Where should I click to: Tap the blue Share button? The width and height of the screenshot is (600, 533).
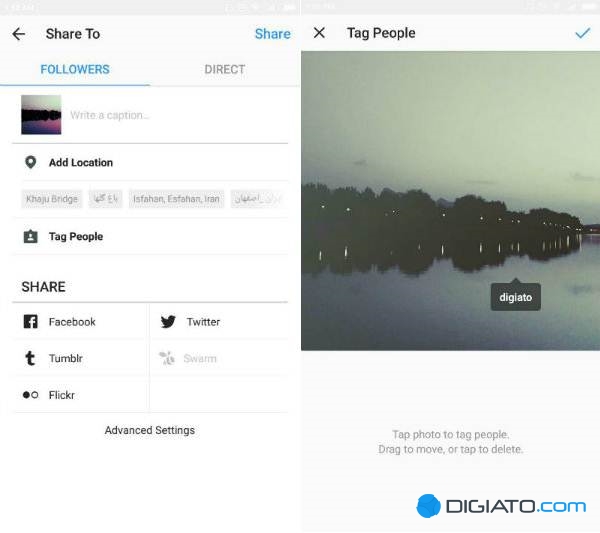click(x=272, y=34)
